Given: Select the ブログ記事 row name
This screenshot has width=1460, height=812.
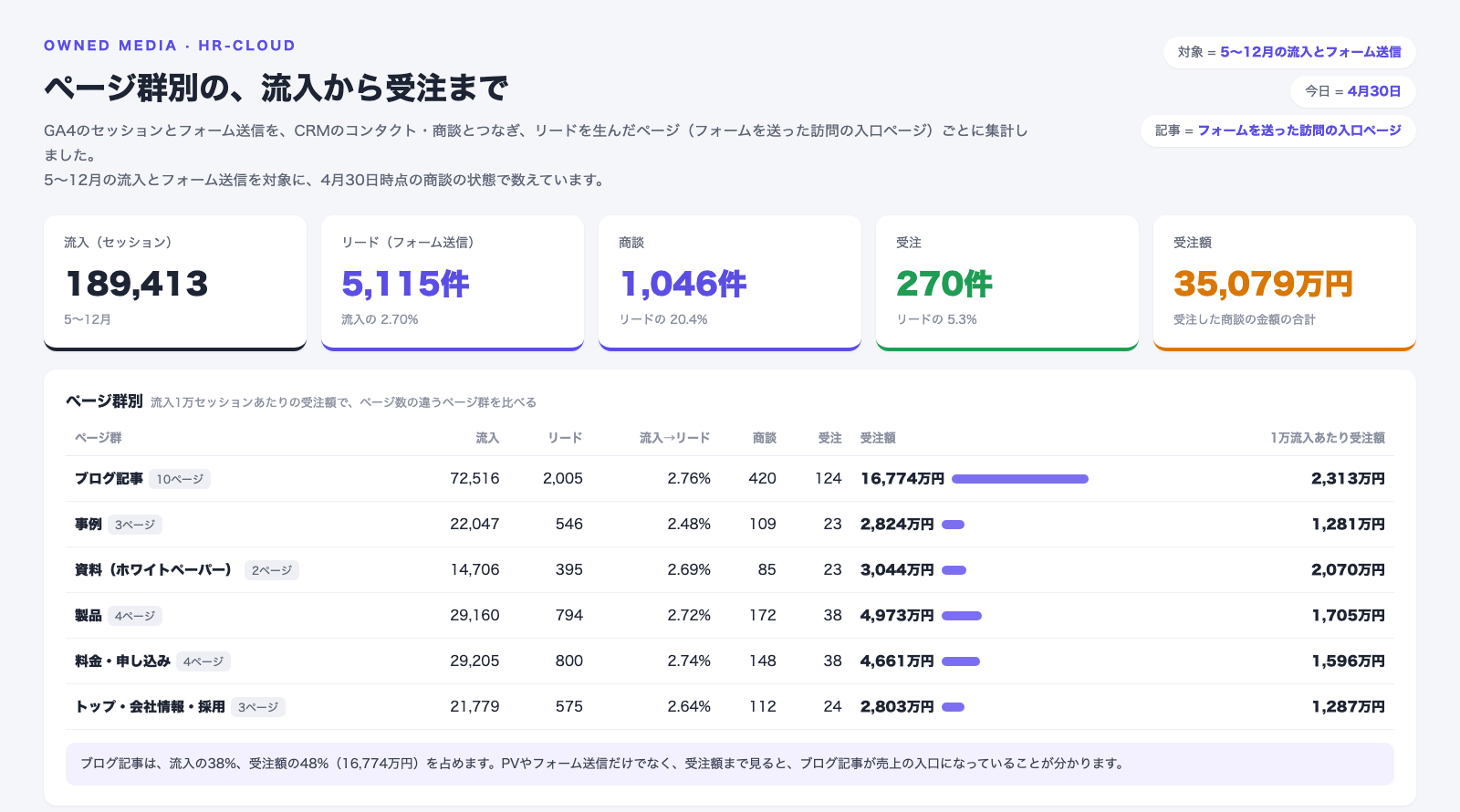Looking at the screenshot, I should (x=109, y=479).
